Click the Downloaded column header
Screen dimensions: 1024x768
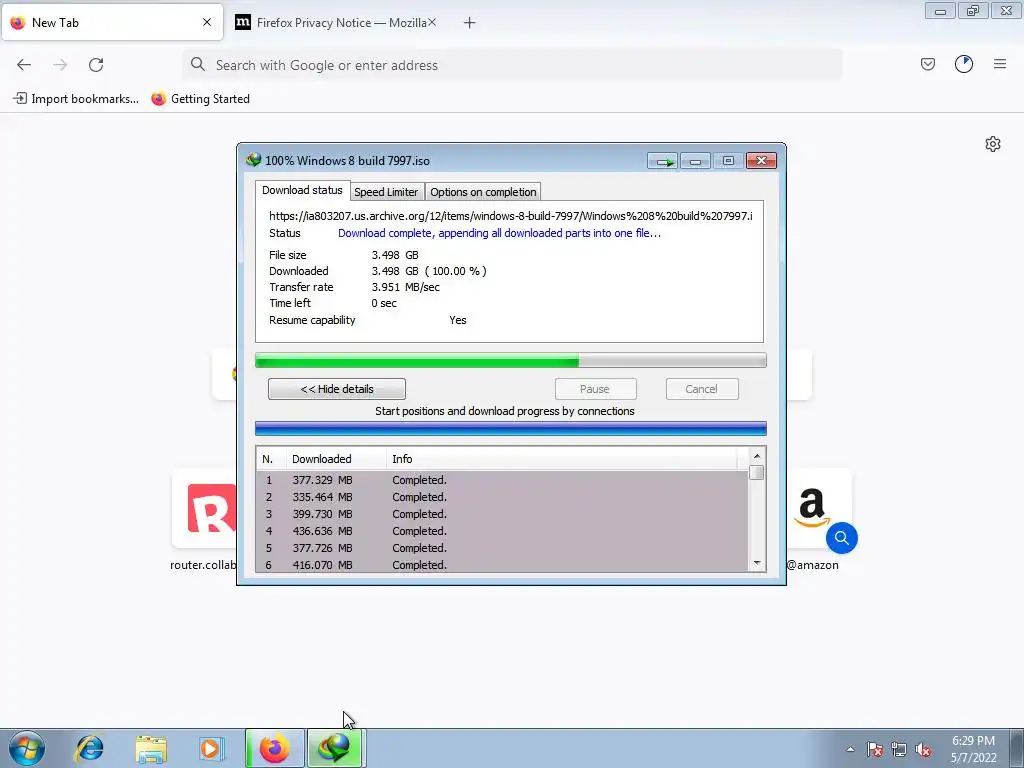(335, 459)
